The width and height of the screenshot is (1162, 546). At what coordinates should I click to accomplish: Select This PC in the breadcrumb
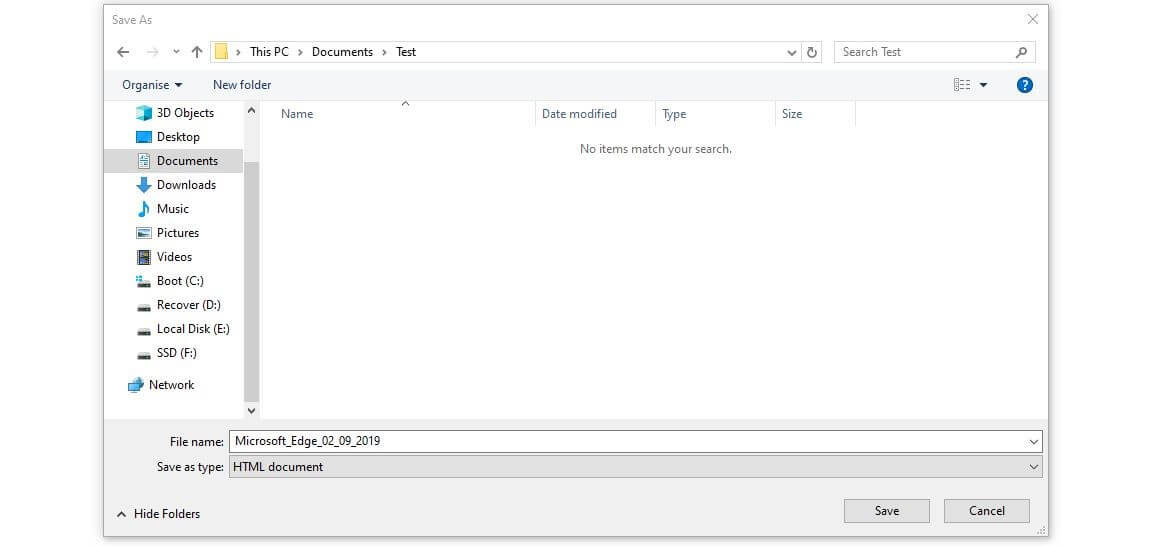tap(269, 52)
